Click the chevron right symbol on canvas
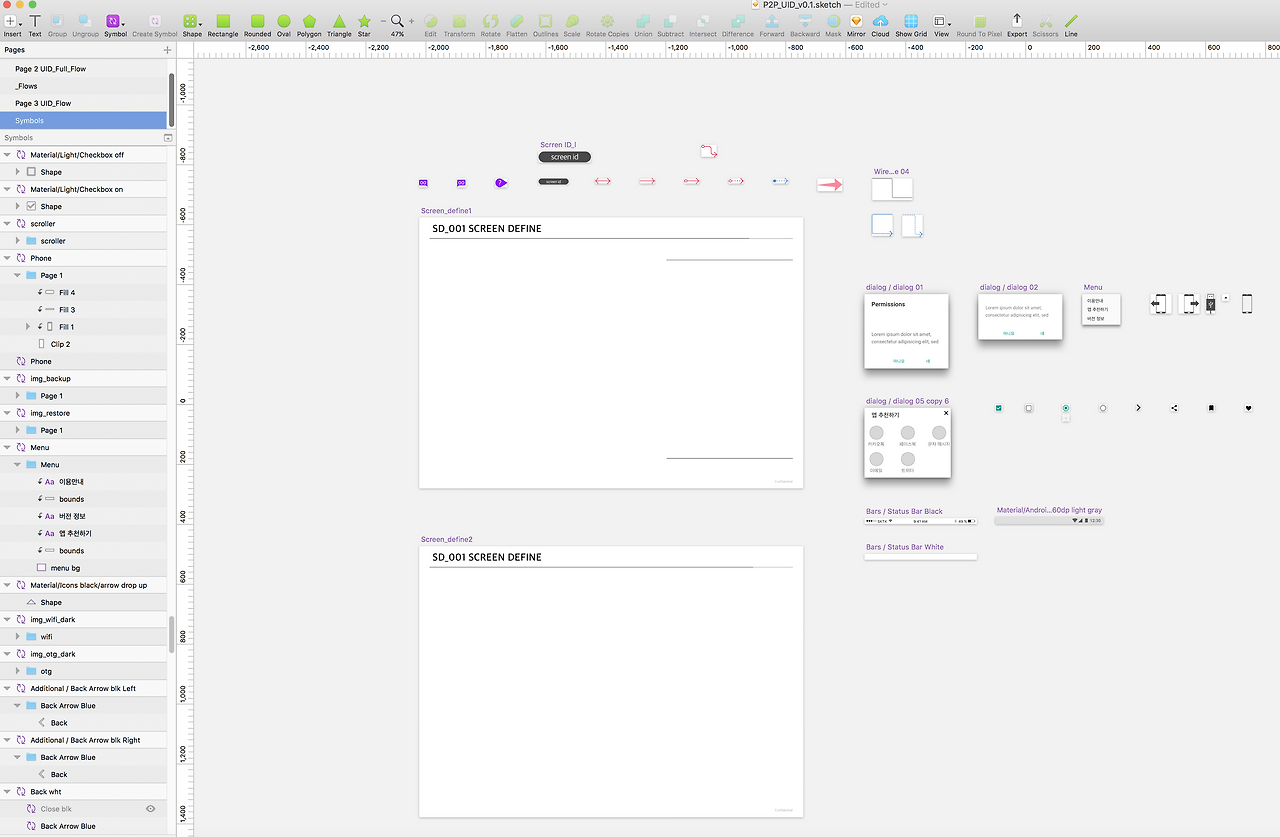This screenshot has height=837, width=1280. 1138,408
